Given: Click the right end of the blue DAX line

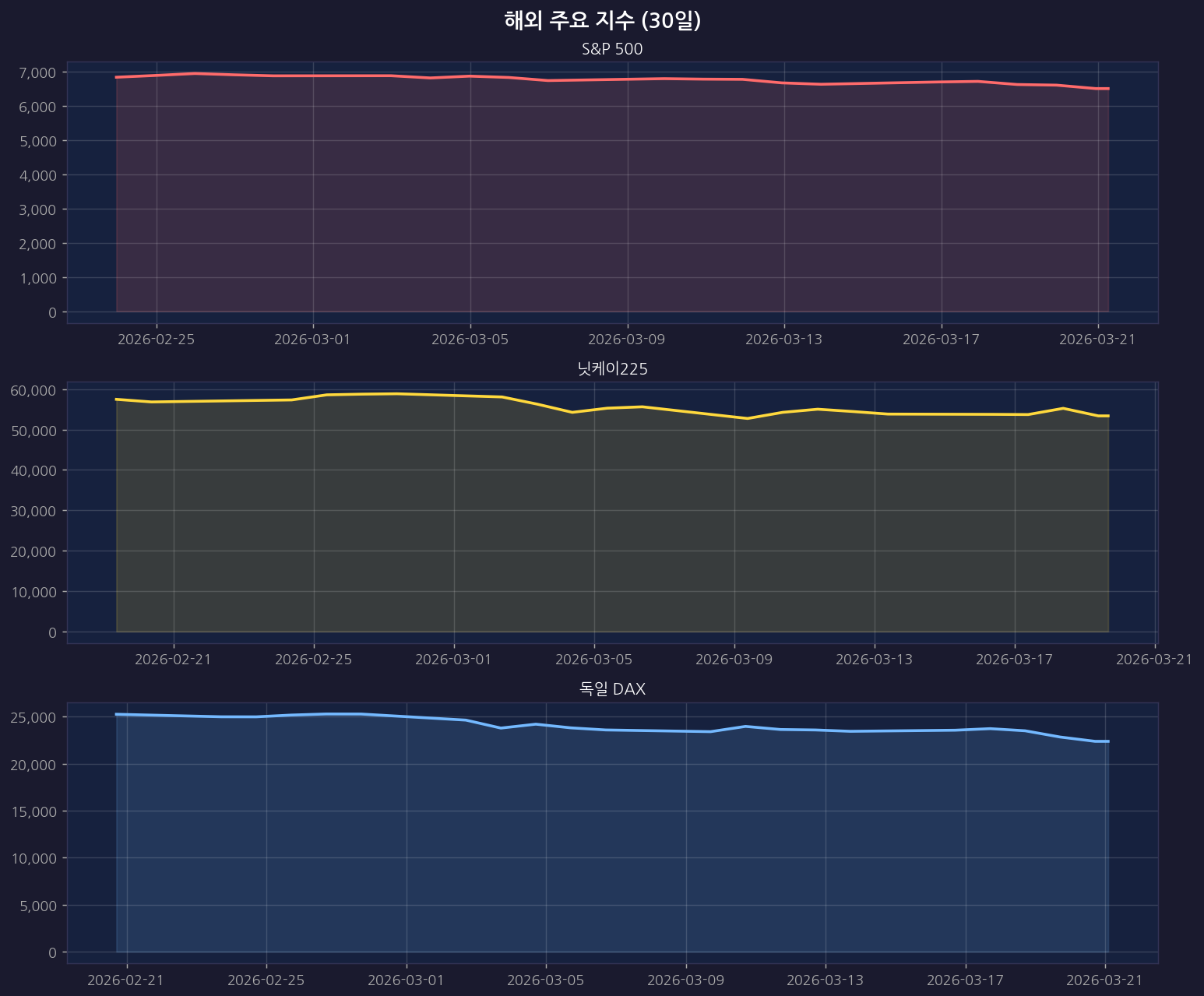Looking at the screenshot, I should [1107, 741].
